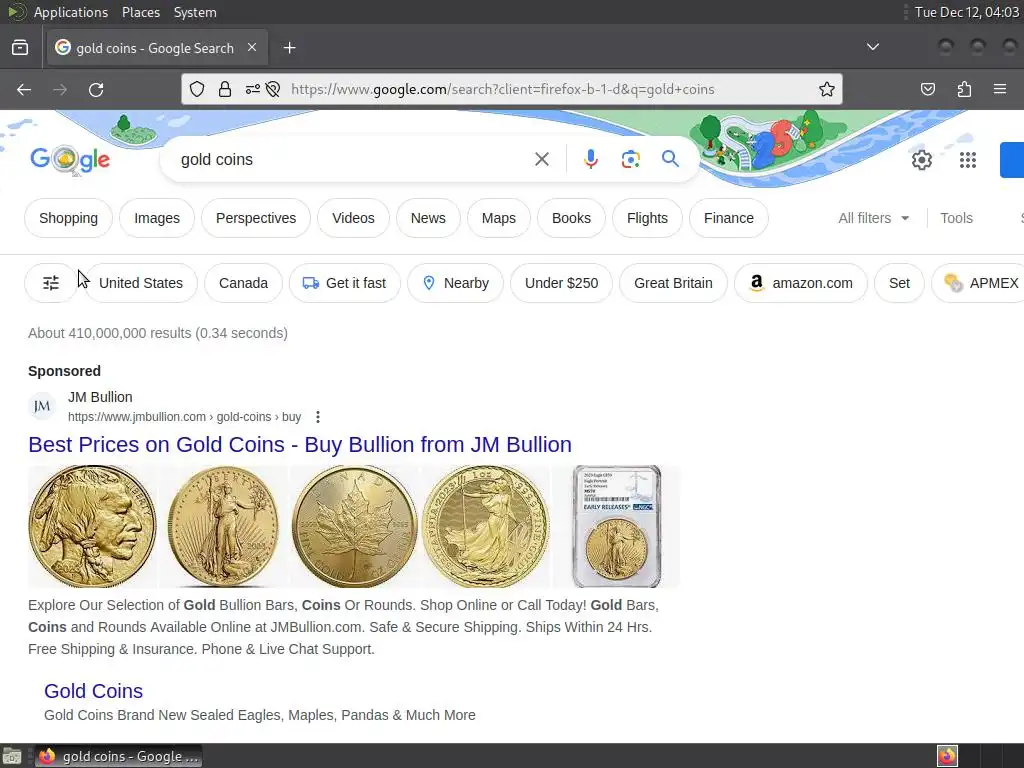This screenshot has height=768, width=1024.
Task: Switch to the Maps tab
Action: pyautogui.click(x=499, y=218)
